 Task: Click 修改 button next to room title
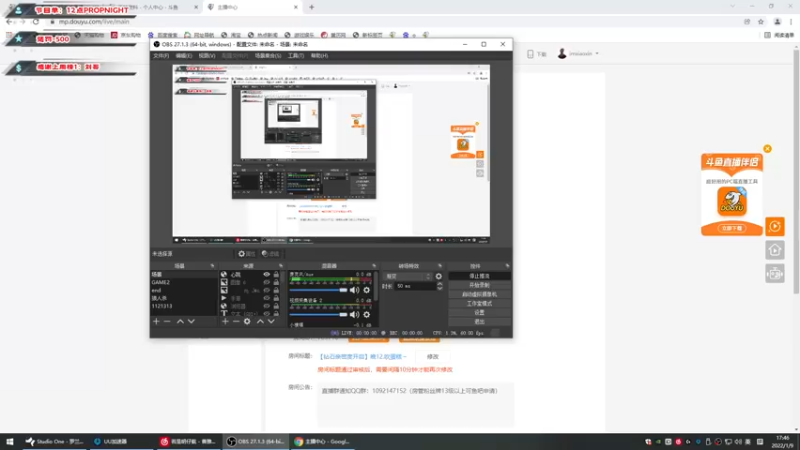[433, 357]
